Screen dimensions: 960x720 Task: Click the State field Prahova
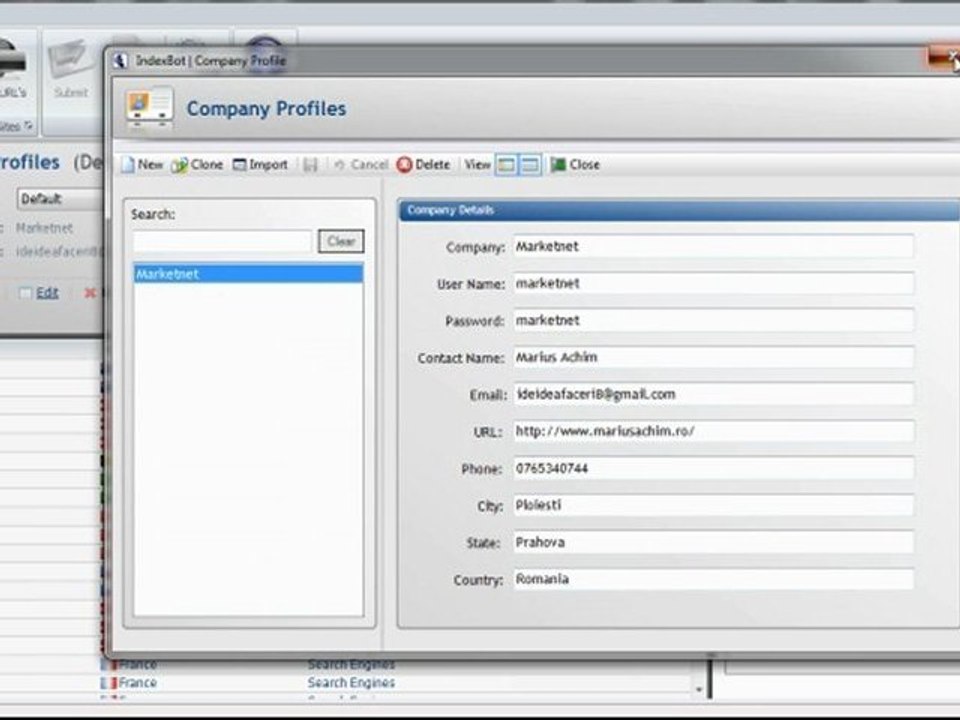pyautogui.click(x=713, y=542)
